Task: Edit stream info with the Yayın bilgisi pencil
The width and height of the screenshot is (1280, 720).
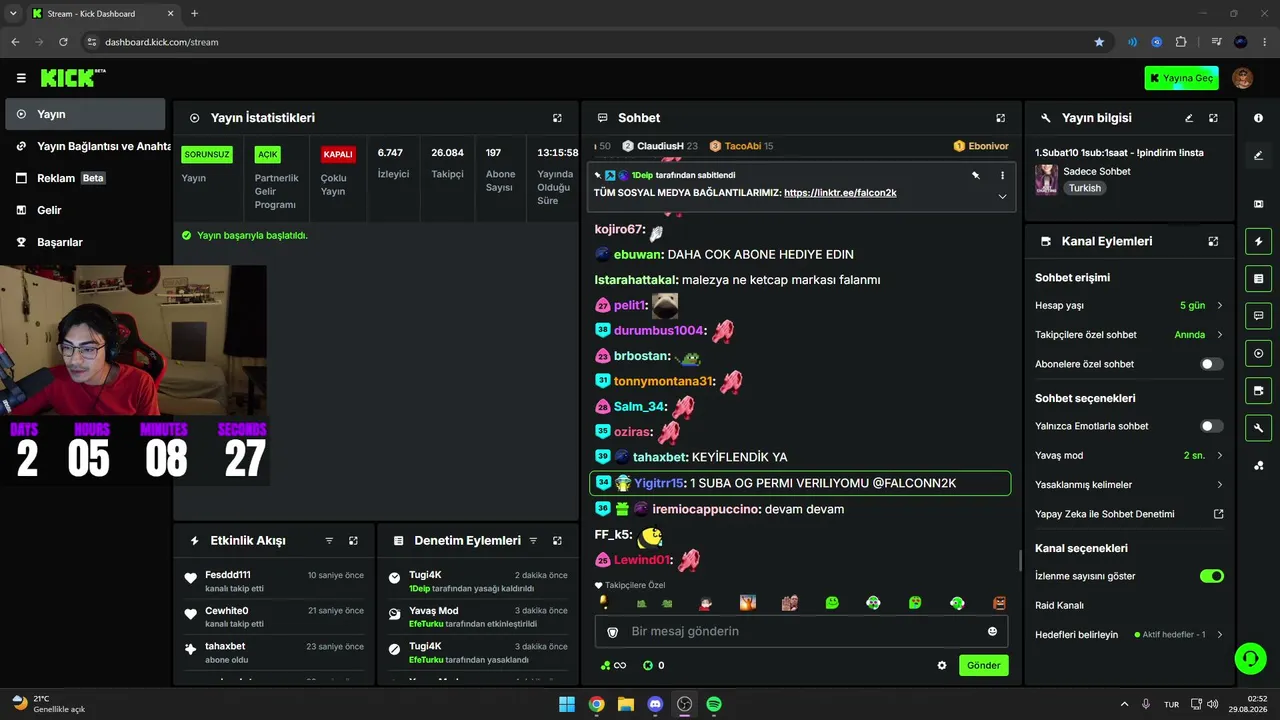Action: click(1189, 118)
